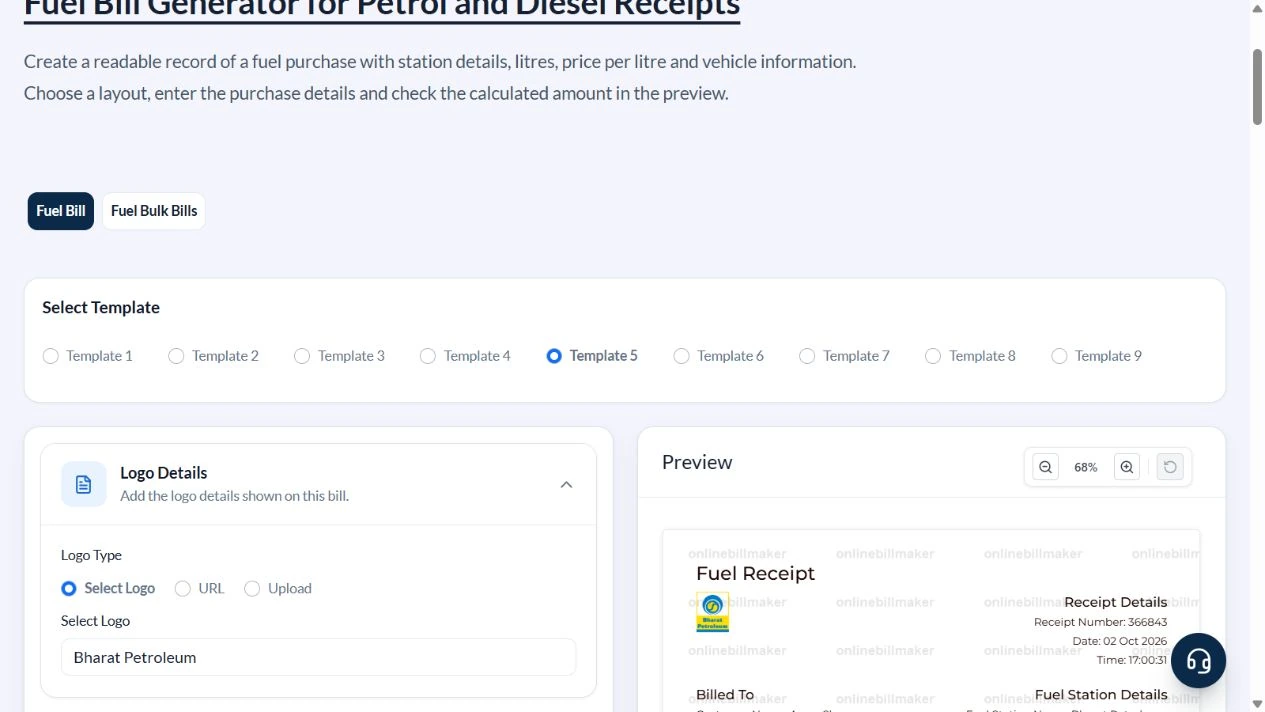Viewport: 1265px width, 712px height.
Task: Click the scrollbar down arrow
Action: [1257, 703]
